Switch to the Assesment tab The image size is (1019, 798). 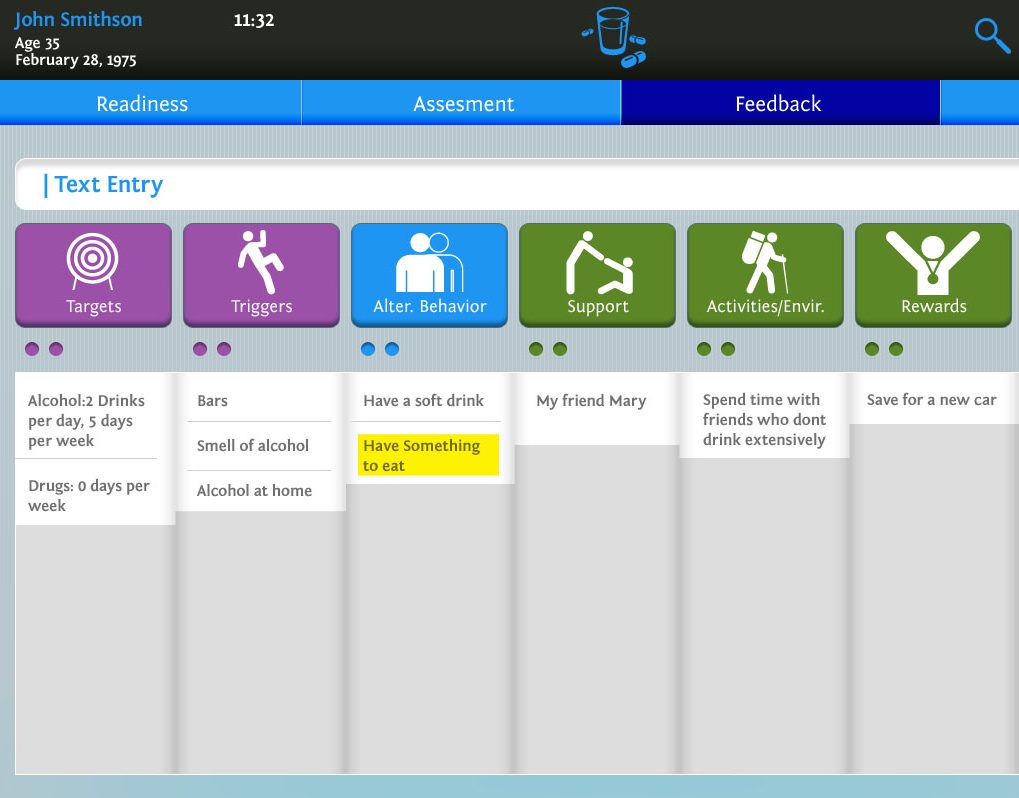(x=463, y=104)
